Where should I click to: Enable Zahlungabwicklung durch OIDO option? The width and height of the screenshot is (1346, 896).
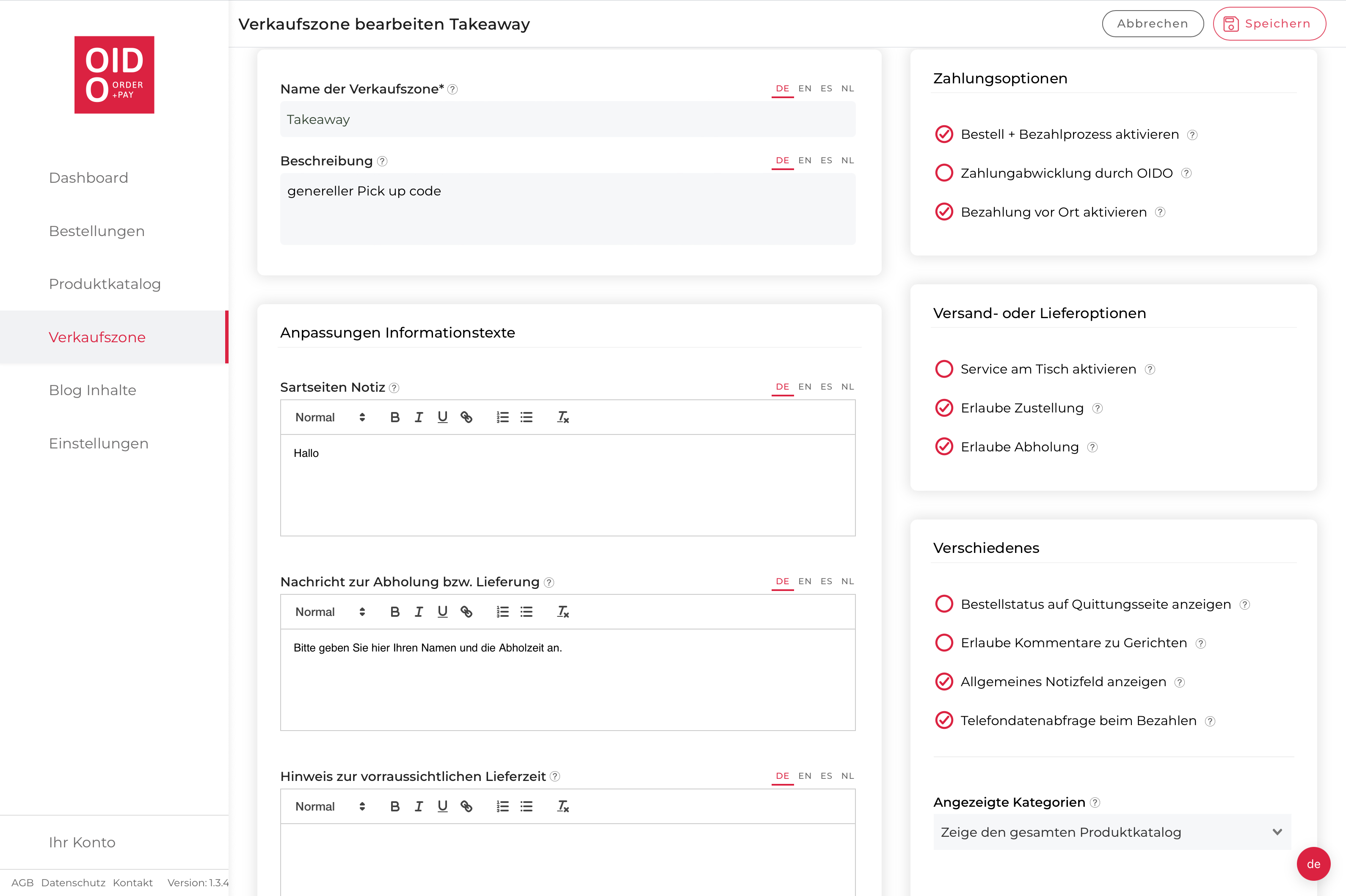(x=944, y=173)
